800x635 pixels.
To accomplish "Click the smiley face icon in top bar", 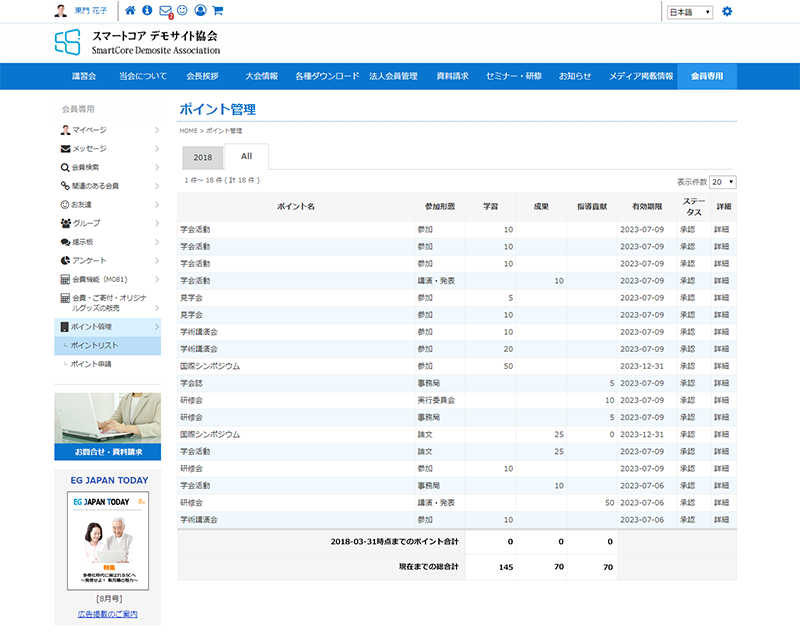I will click(x=182, y=11).
